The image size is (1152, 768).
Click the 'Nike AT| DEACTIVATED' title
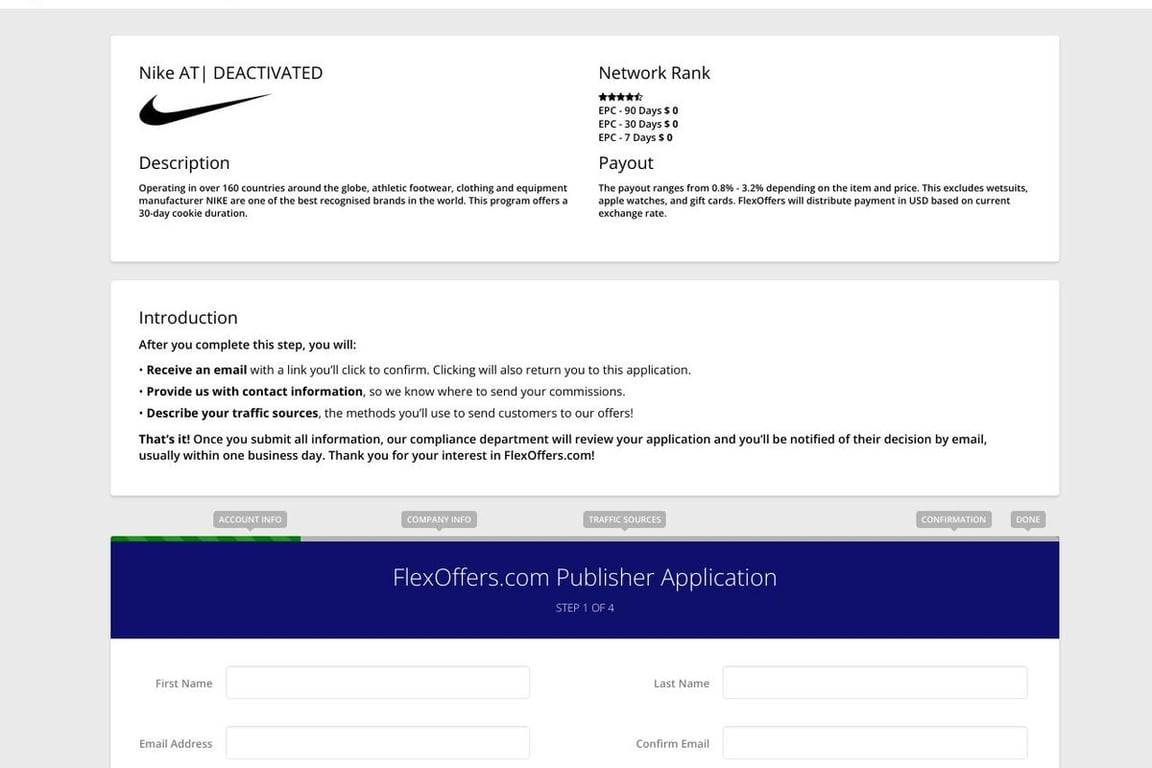(231, 73)
